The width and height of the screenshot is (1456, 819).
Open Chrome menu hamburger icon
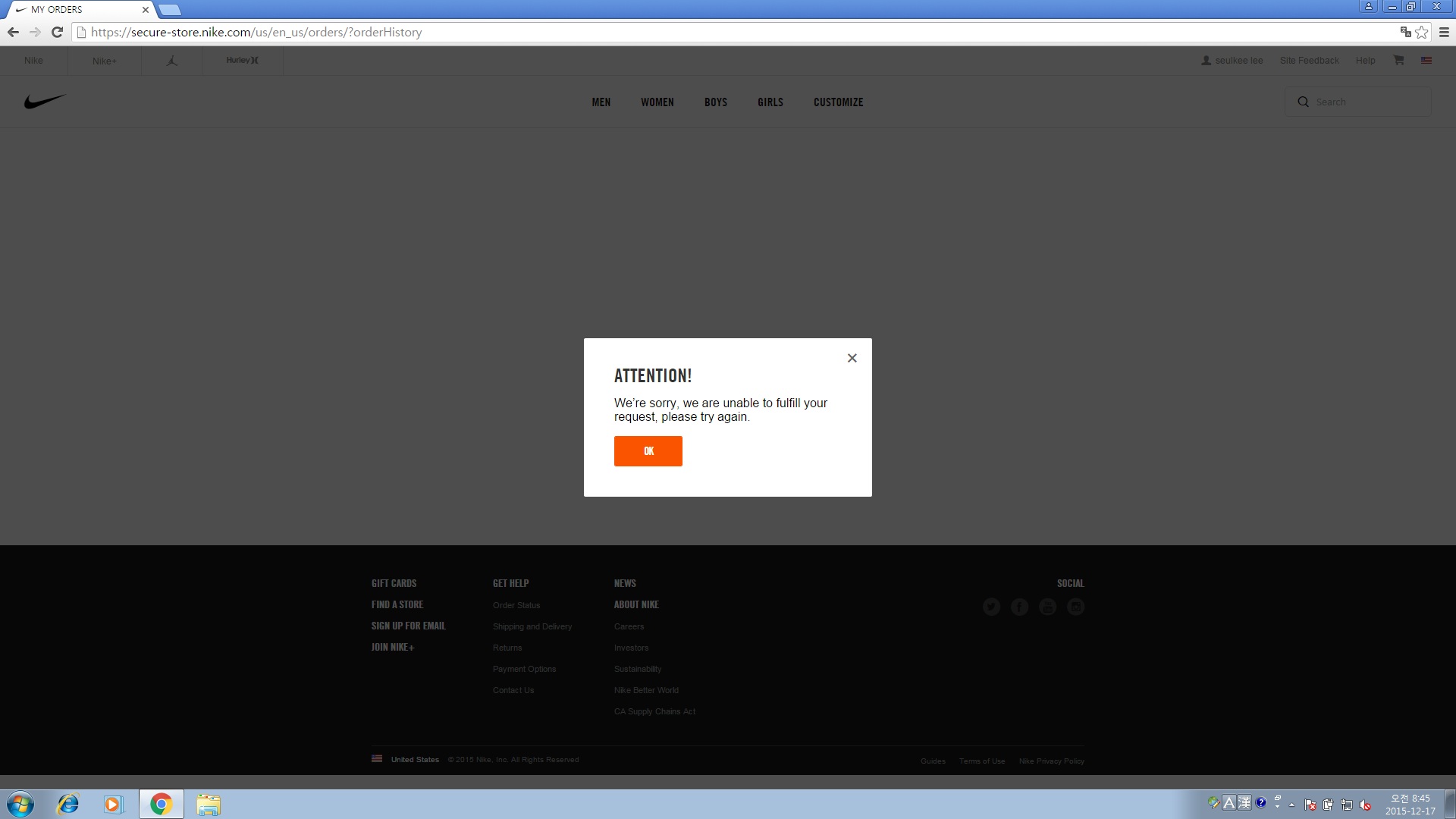pyautogui.click(x=1444, y=32)
